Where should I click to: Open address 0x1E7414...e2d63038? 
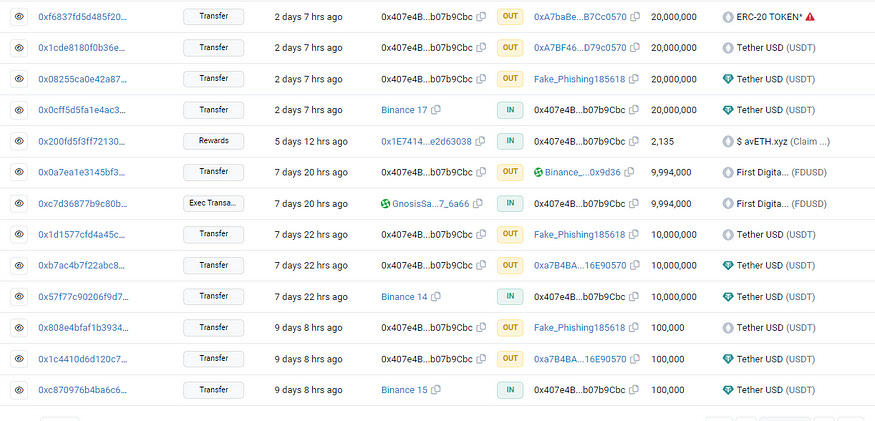[x=426, y=141]
